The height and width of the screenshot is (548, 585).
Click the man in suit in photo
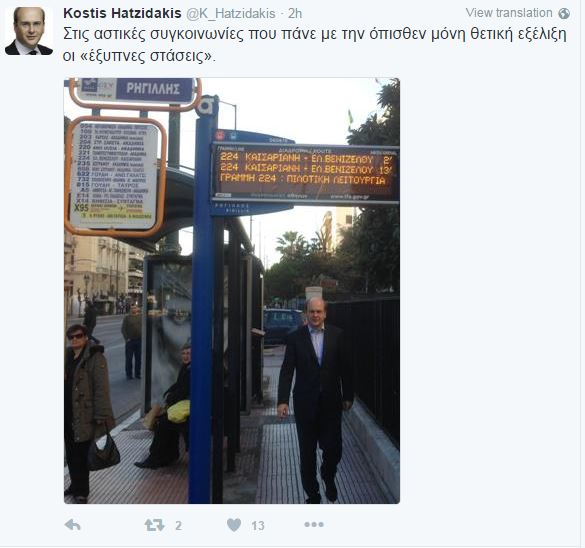tap(316, 399)
